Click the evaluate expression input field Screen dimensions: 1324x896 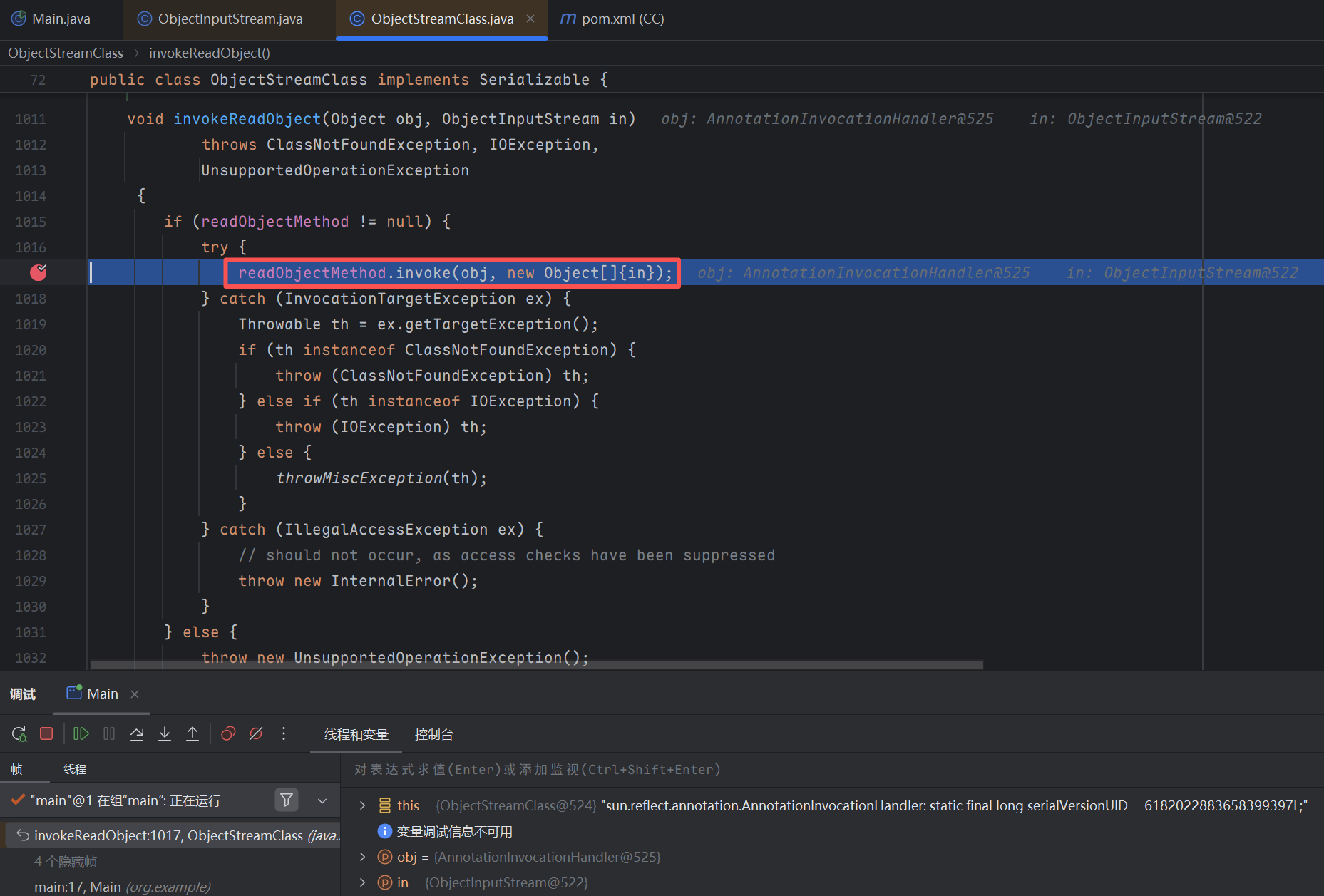[x=784, y=770]
